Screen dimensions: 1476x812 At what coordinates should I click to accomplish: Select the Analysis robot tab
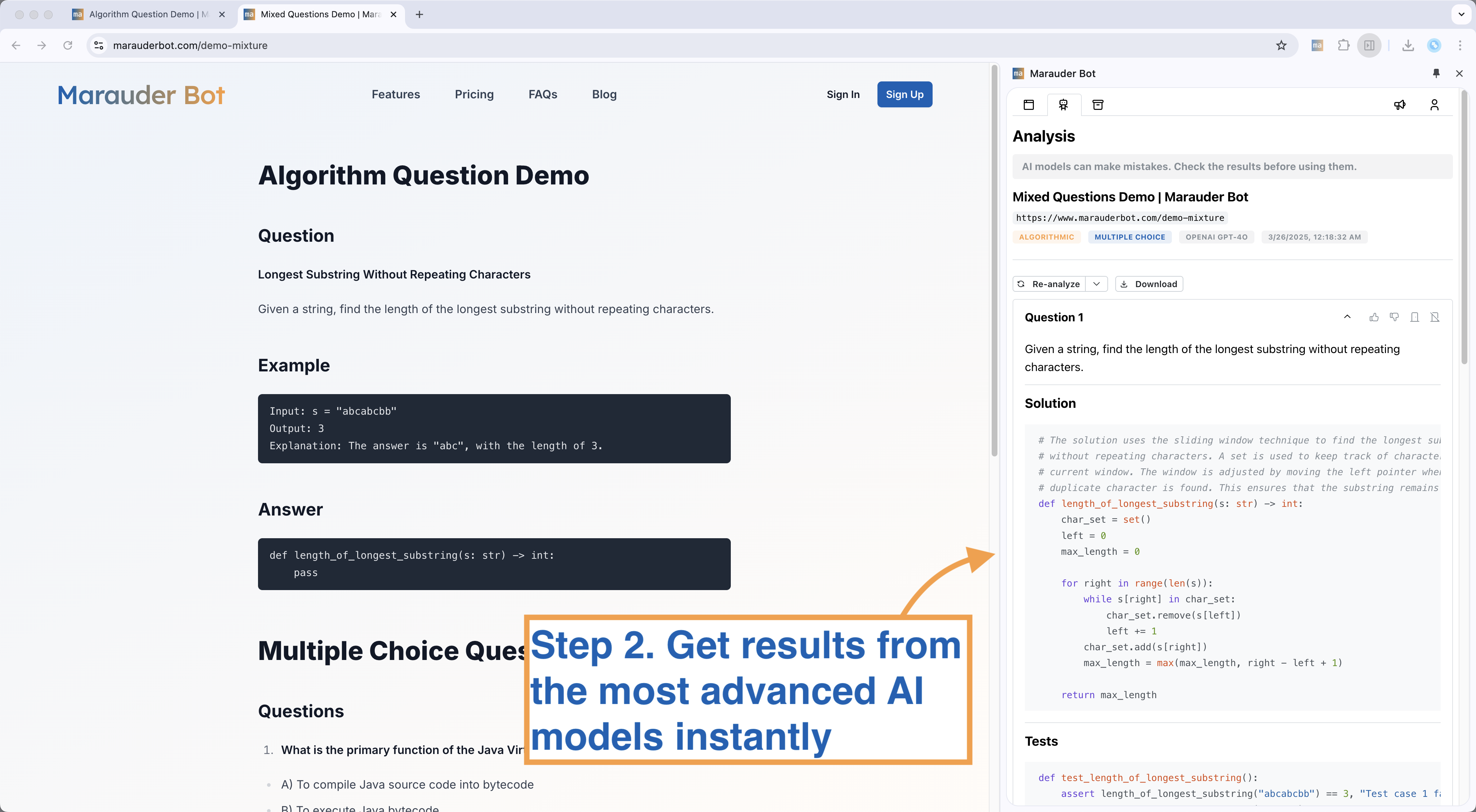pos(1063,105)
